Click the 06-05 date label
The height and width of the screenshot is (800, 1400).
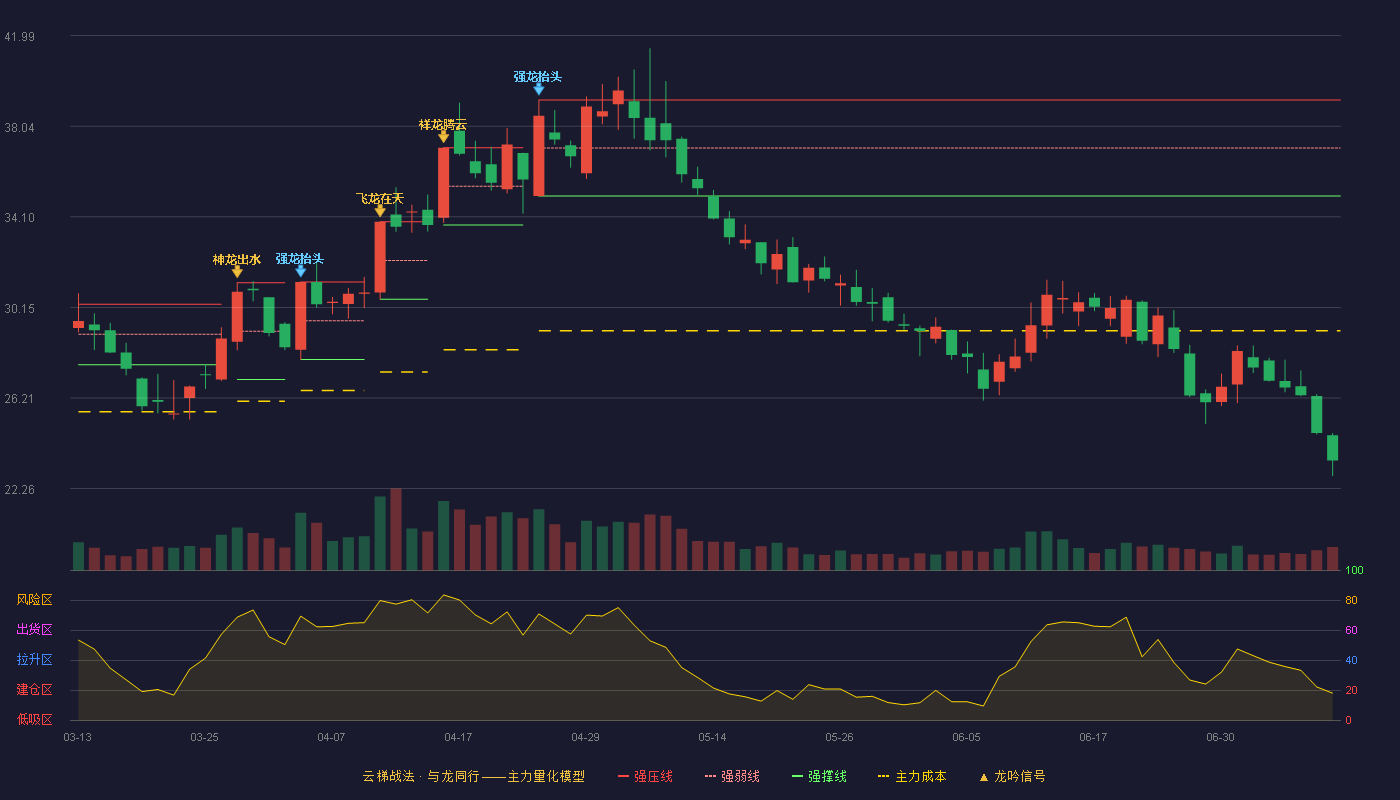click(x=966, y=737)
